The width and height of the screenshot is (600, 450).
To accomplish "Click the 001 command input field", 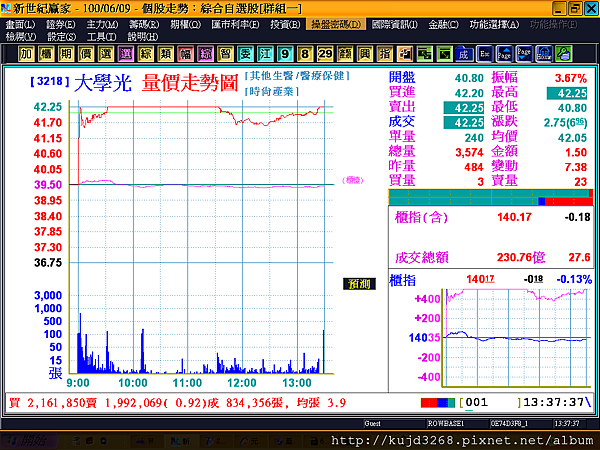I will coord(490,403).
